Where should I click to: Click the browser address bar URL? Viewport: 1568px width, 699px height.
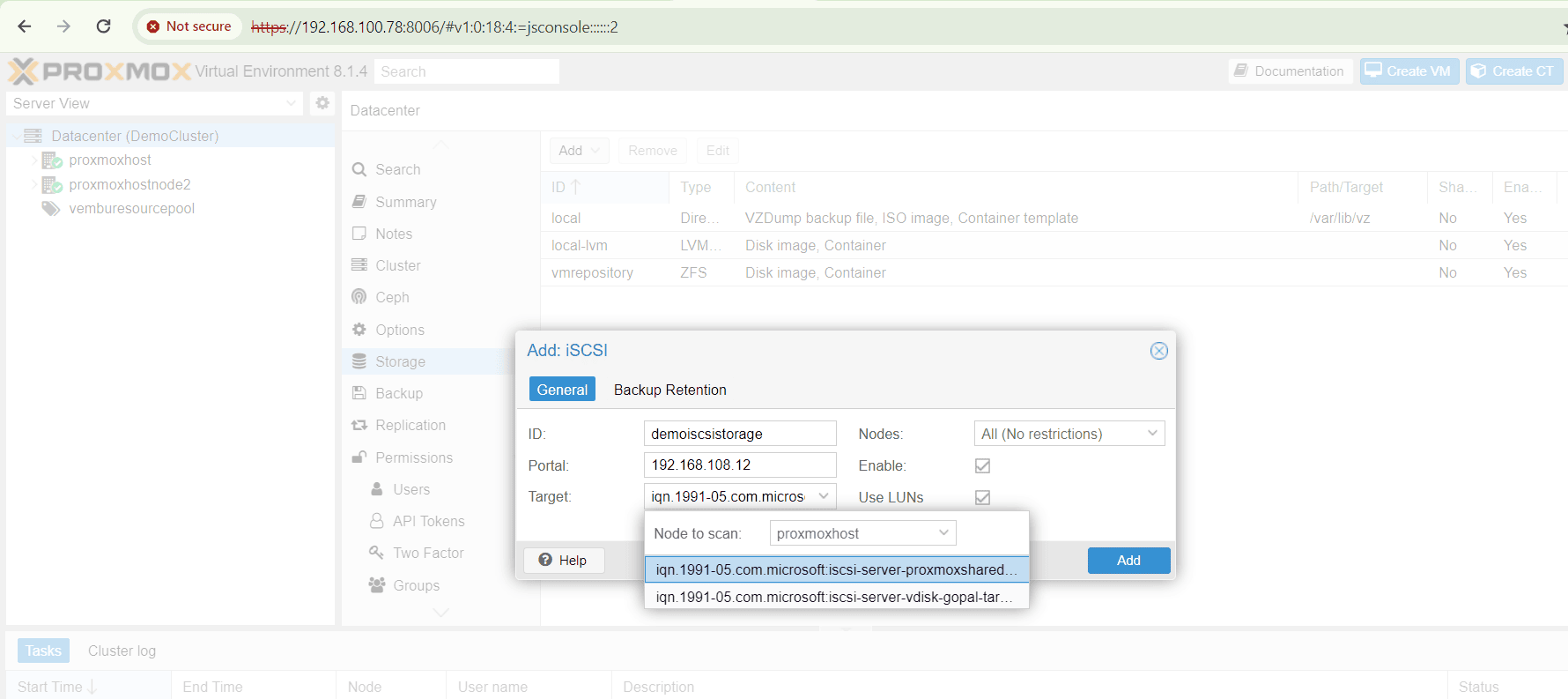click(434, 27)
